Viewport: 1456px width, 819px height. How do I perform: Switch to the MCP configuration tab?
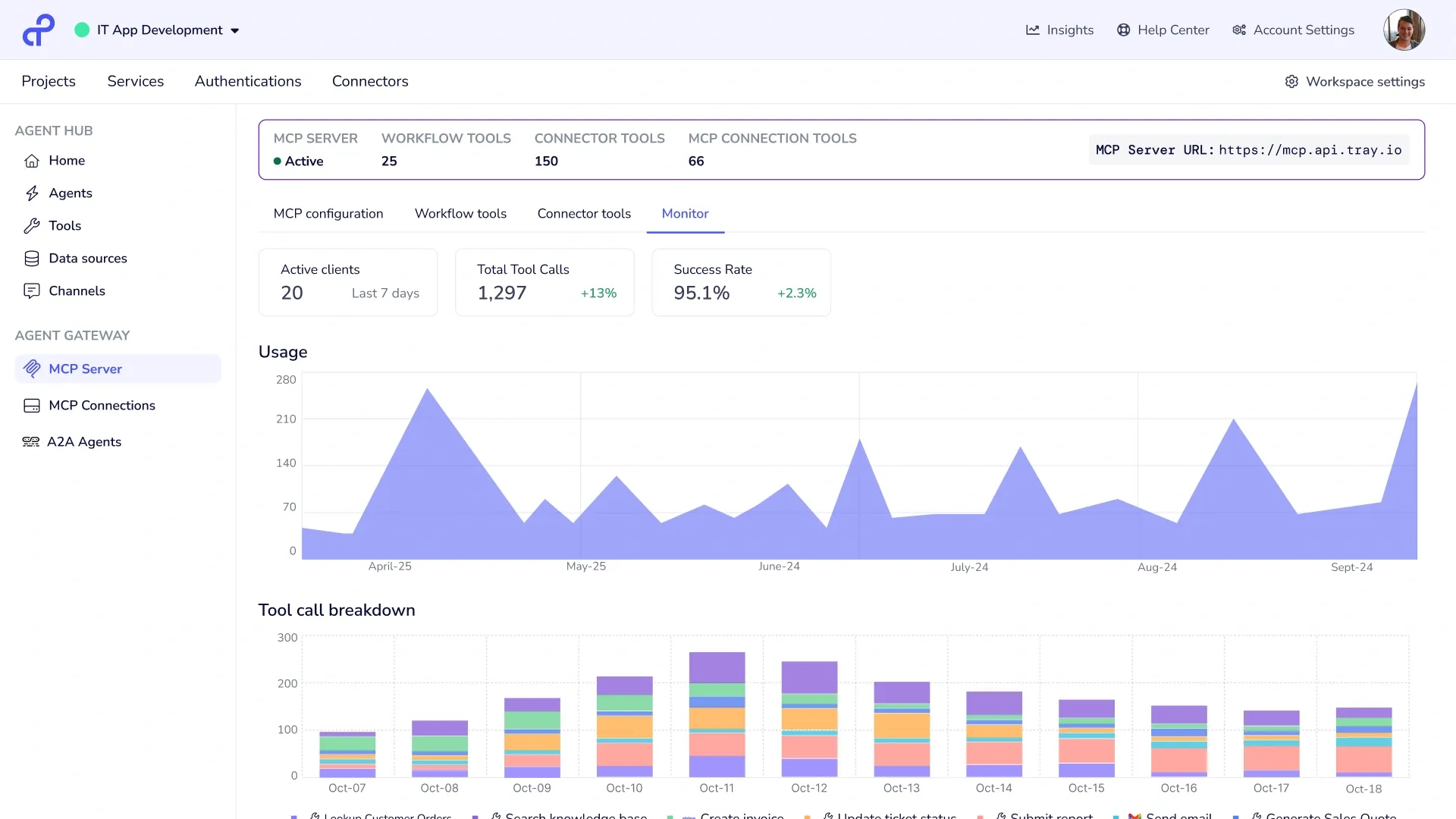(x=328, y=214)
